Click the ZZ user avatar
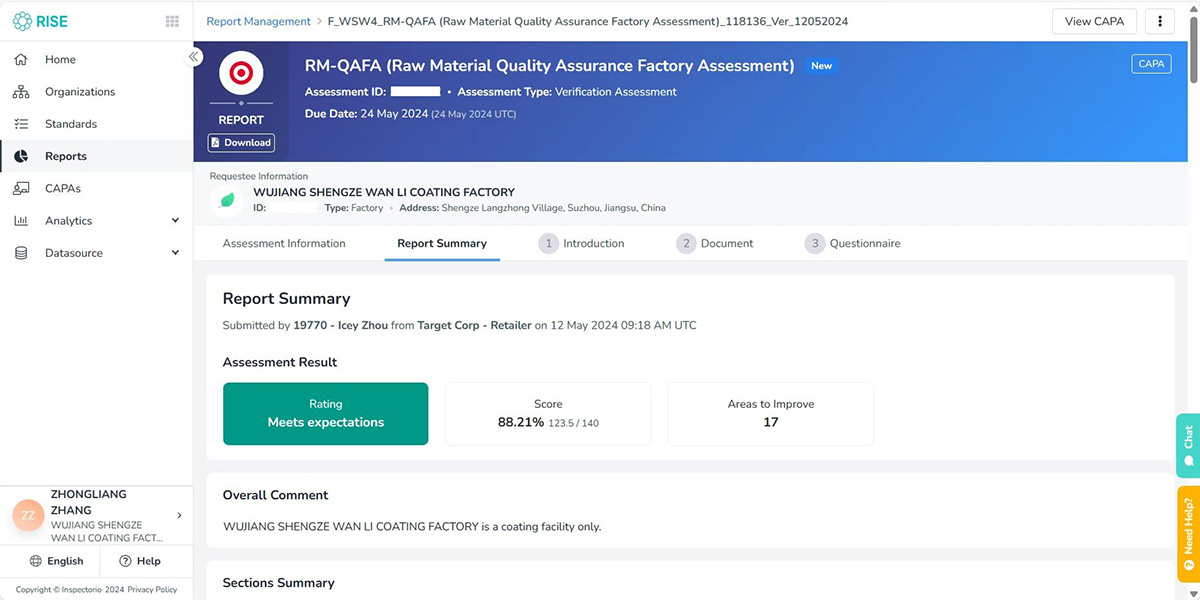This screenshot has width=1200, height=600. click(x=28, y=515)
